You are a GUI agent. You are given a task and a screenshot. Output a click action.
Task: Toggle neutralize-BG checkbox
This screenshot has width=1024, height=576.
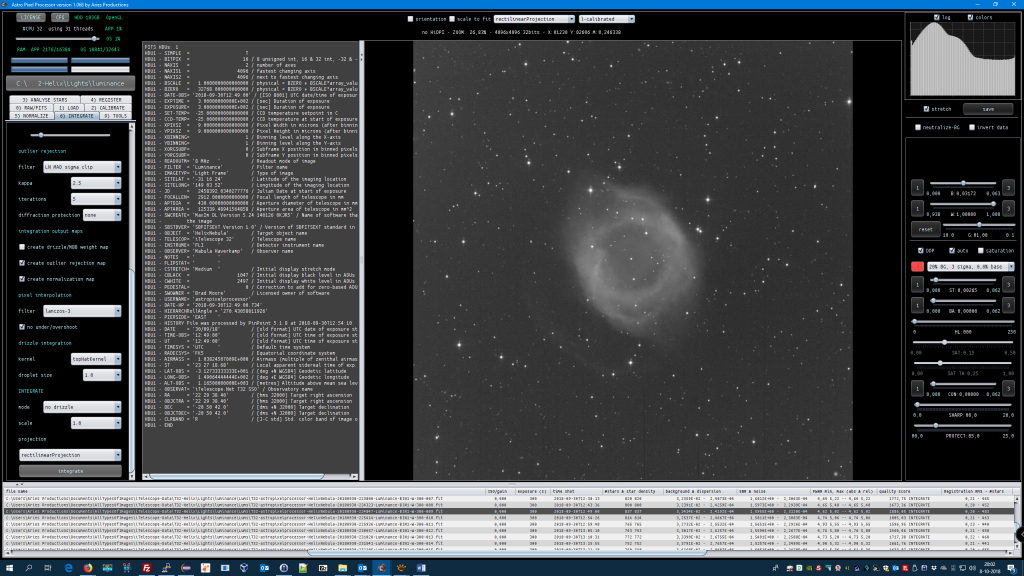[919, 127]
